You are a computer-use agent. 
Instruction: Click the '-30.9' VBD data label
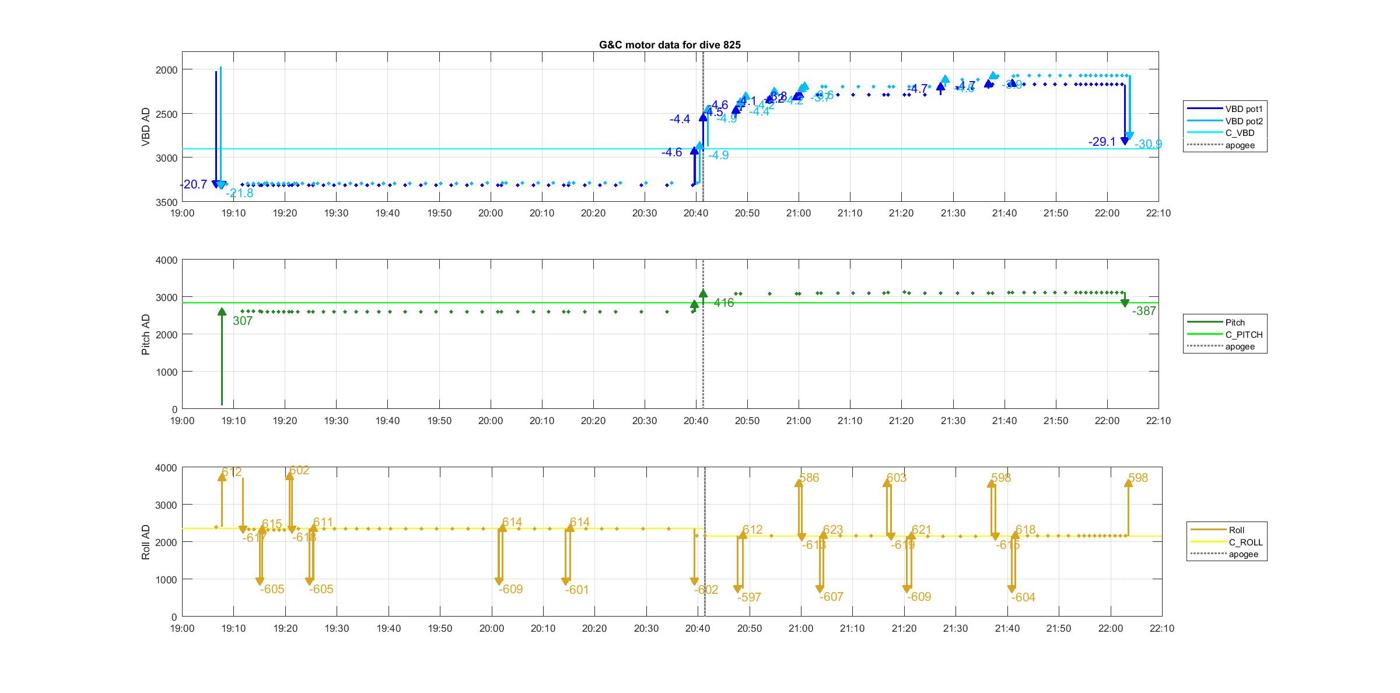[1148, 145]
